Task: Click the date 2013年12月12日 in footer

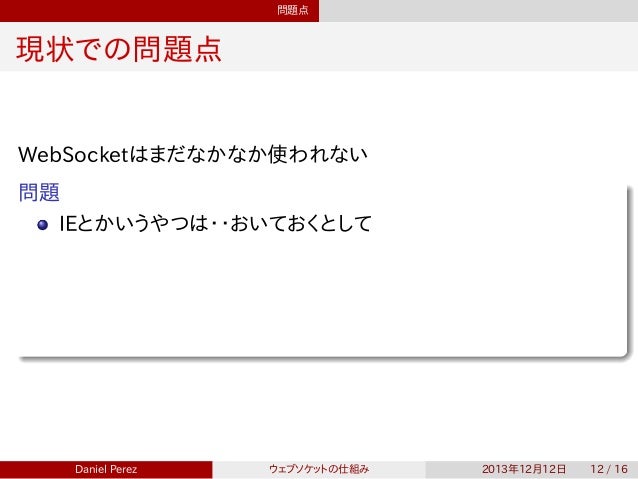Action: 524,469
